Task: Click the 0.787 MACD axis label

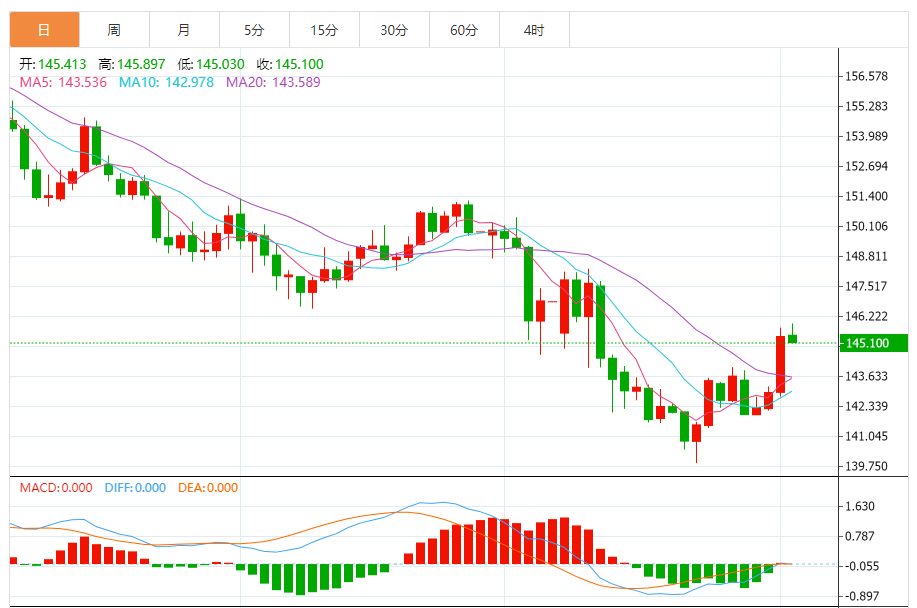Action: (860, 536)
